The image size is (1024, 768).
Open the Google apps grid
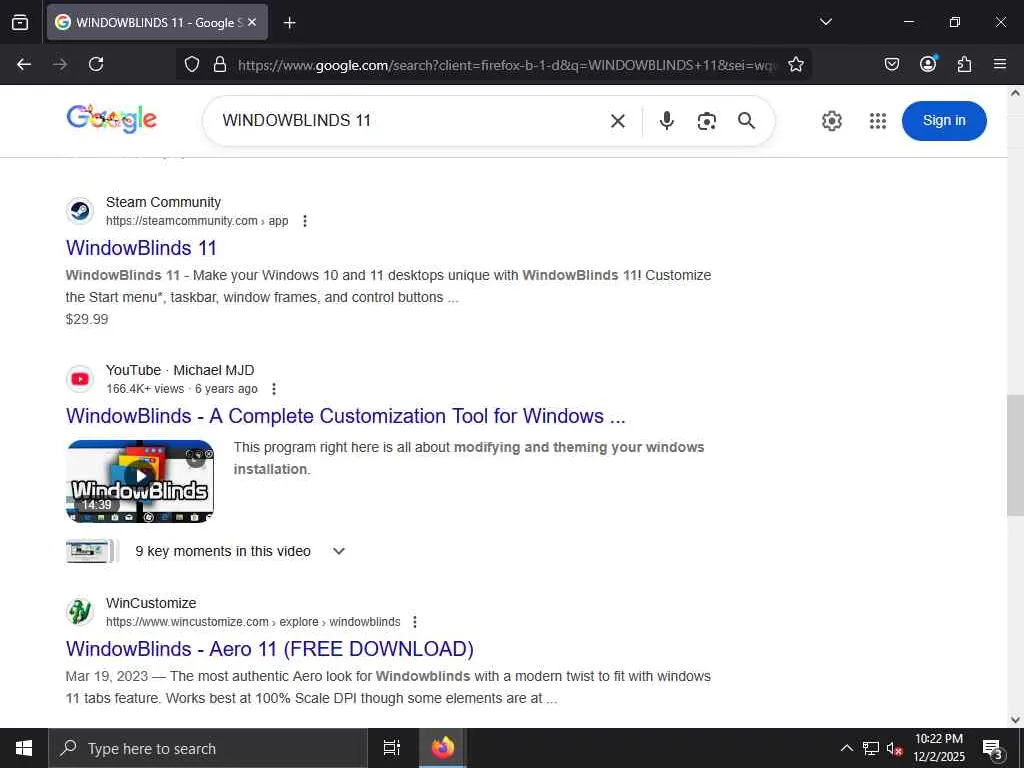878,121
